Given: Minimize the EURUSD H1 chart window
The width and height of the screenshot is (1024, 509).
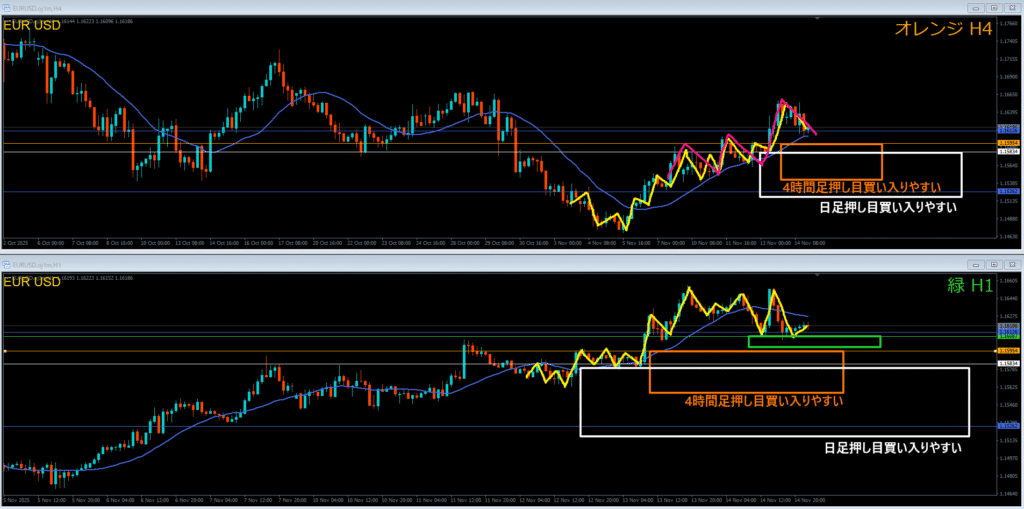Looking at the screenshot, I should (x=977, y=265).
